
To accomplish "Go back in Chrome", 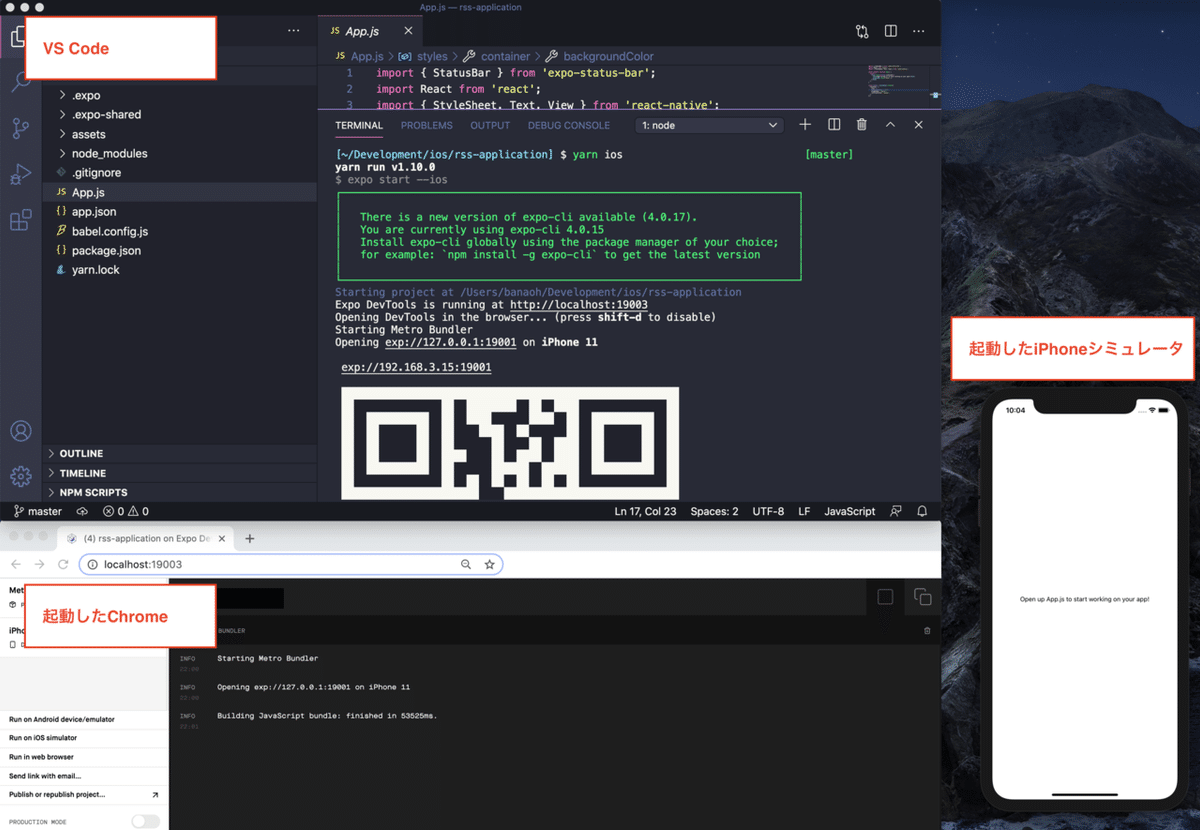I will pyautogui.click(x=16, y=564).
